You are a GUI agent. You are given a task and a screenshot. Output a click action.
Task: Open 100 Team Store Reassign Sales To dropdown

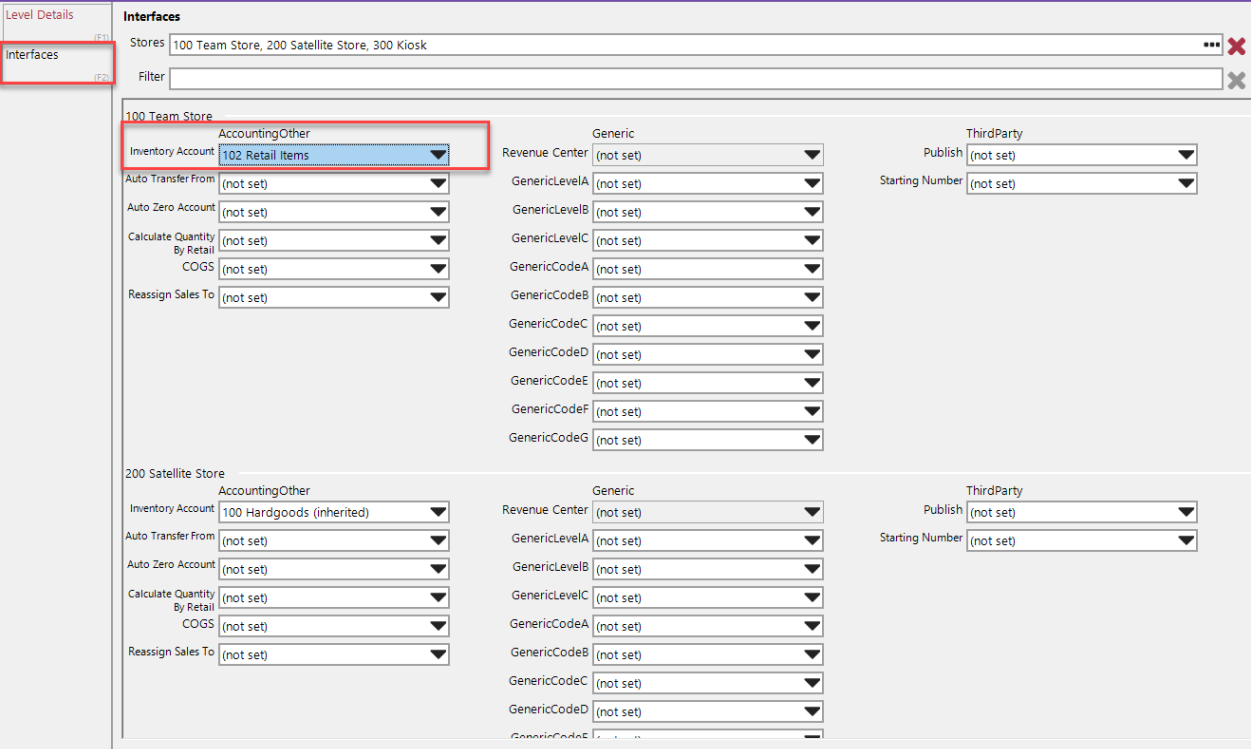coord(334,298)
